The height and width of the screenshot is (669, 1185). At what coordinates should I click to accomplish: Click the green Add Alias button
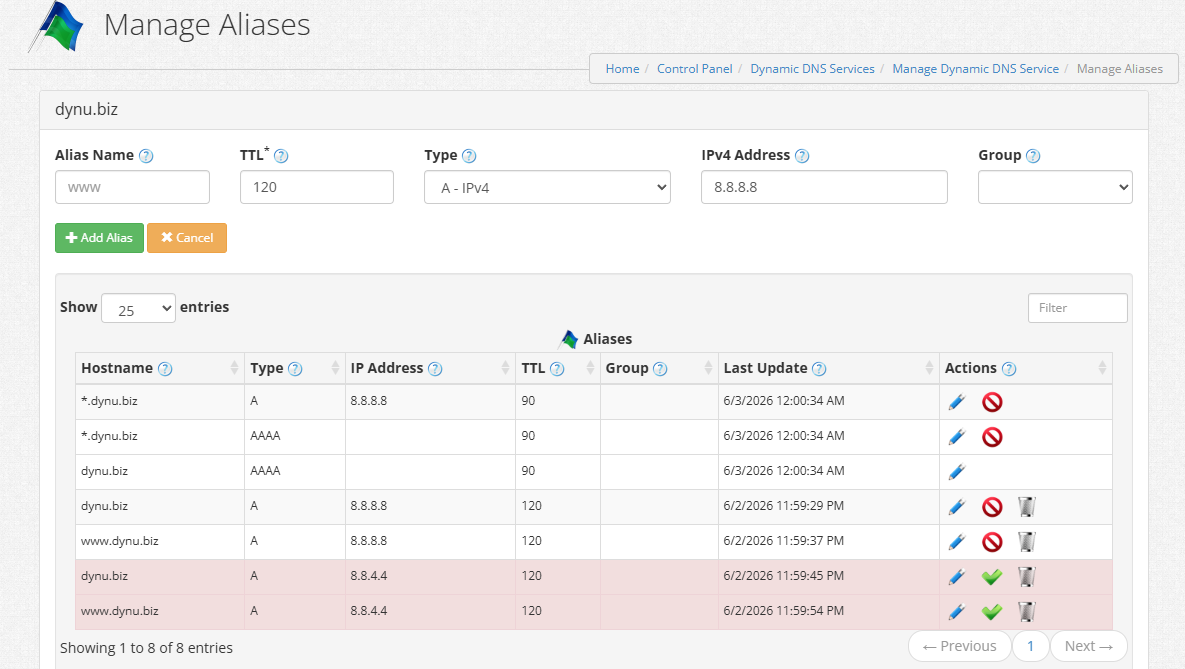tap(99, 238)
